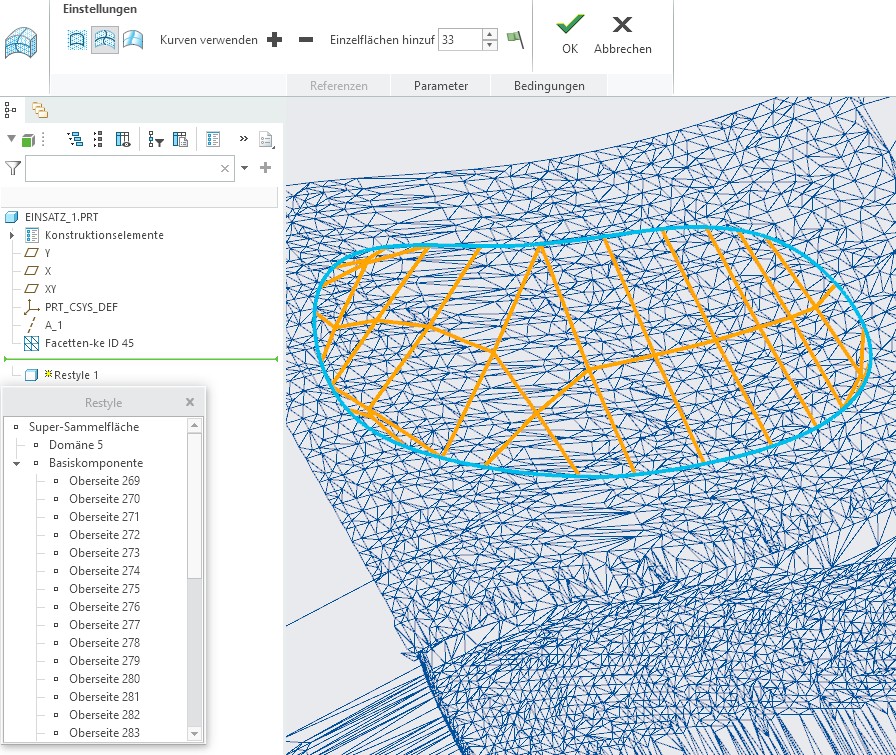896x755 pixels.
Task: Increase the Einzelflächen hinzuf value with up arrow
Action: click(x=489, y=35)
